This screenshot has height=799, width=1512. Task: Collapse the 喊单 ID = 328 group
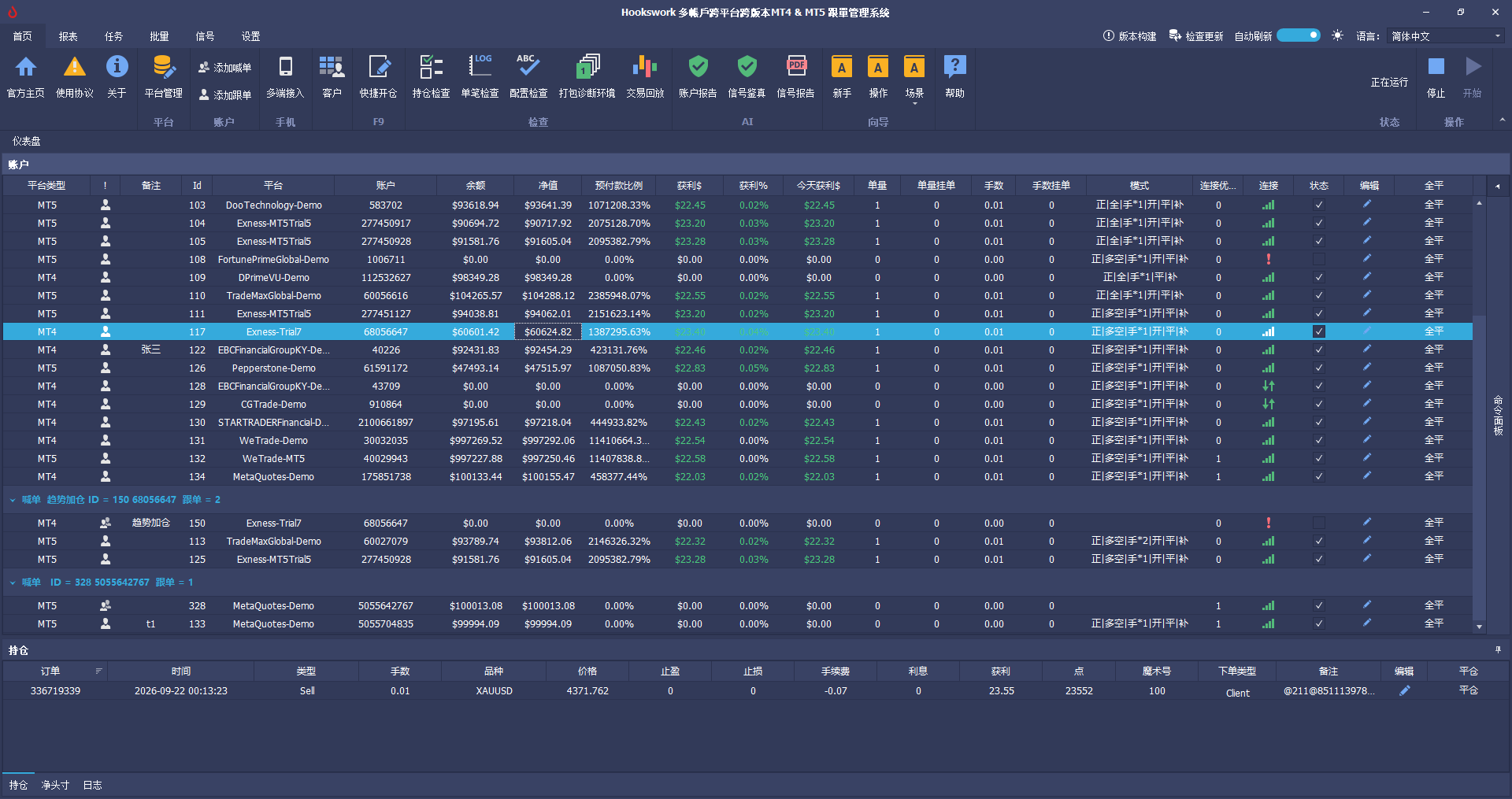coord(13,583)
